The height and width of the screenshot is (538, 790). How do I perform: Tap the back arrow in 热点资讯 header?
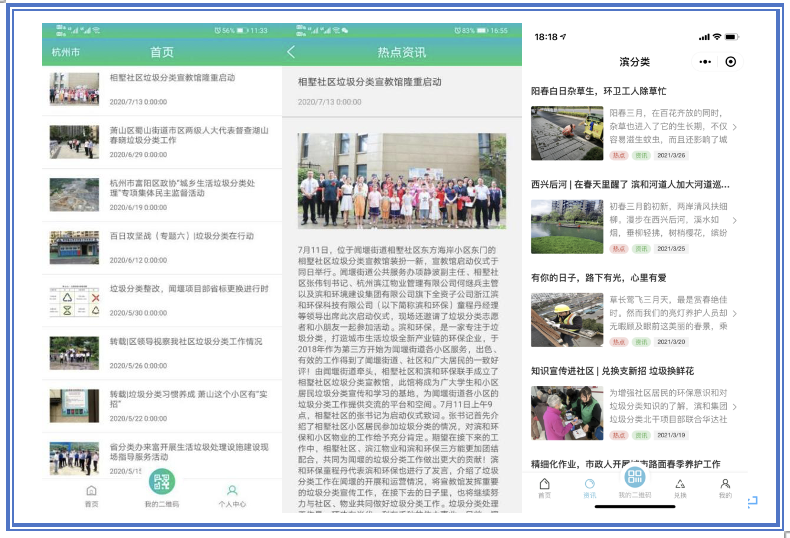coord(291,52)
